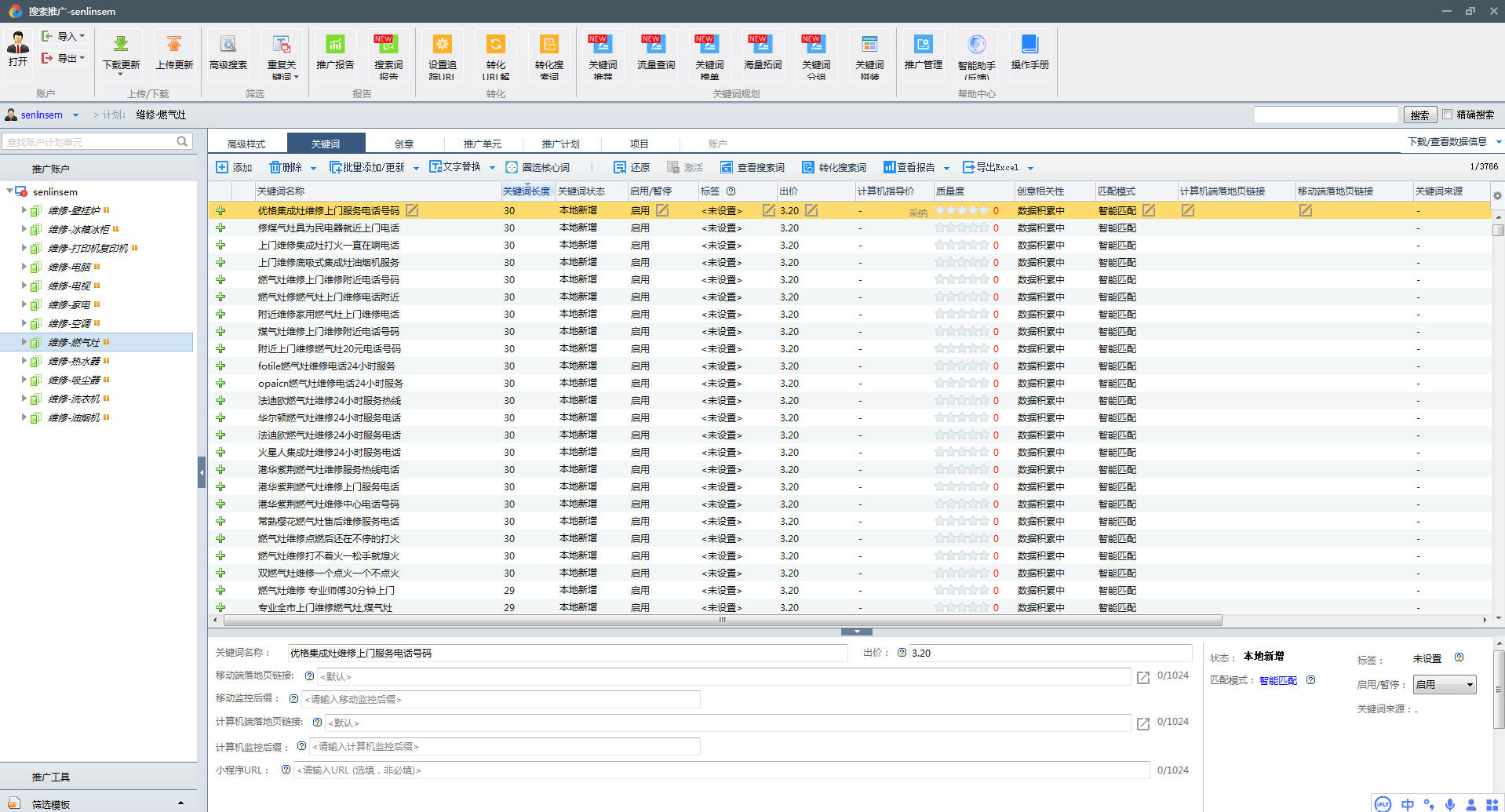Click the 出价 input field
Image resolution: width=1505 pixels, height=812 pixels.
(1050, 653)
